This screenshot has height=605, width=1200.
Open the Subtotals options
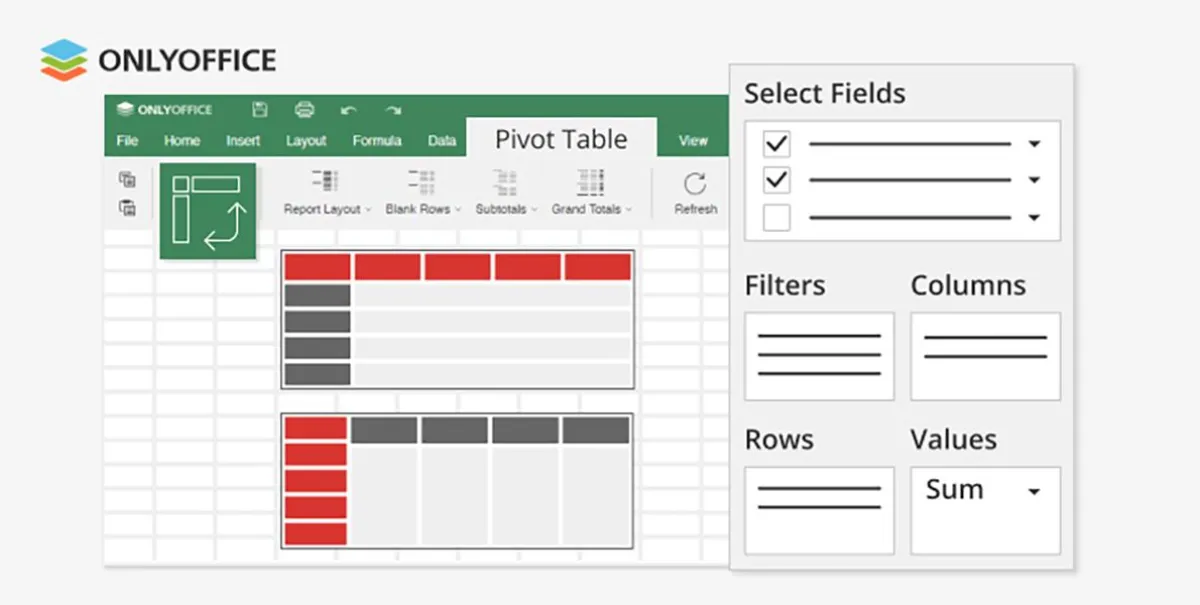pyautogui.click(x=506, y=192)
